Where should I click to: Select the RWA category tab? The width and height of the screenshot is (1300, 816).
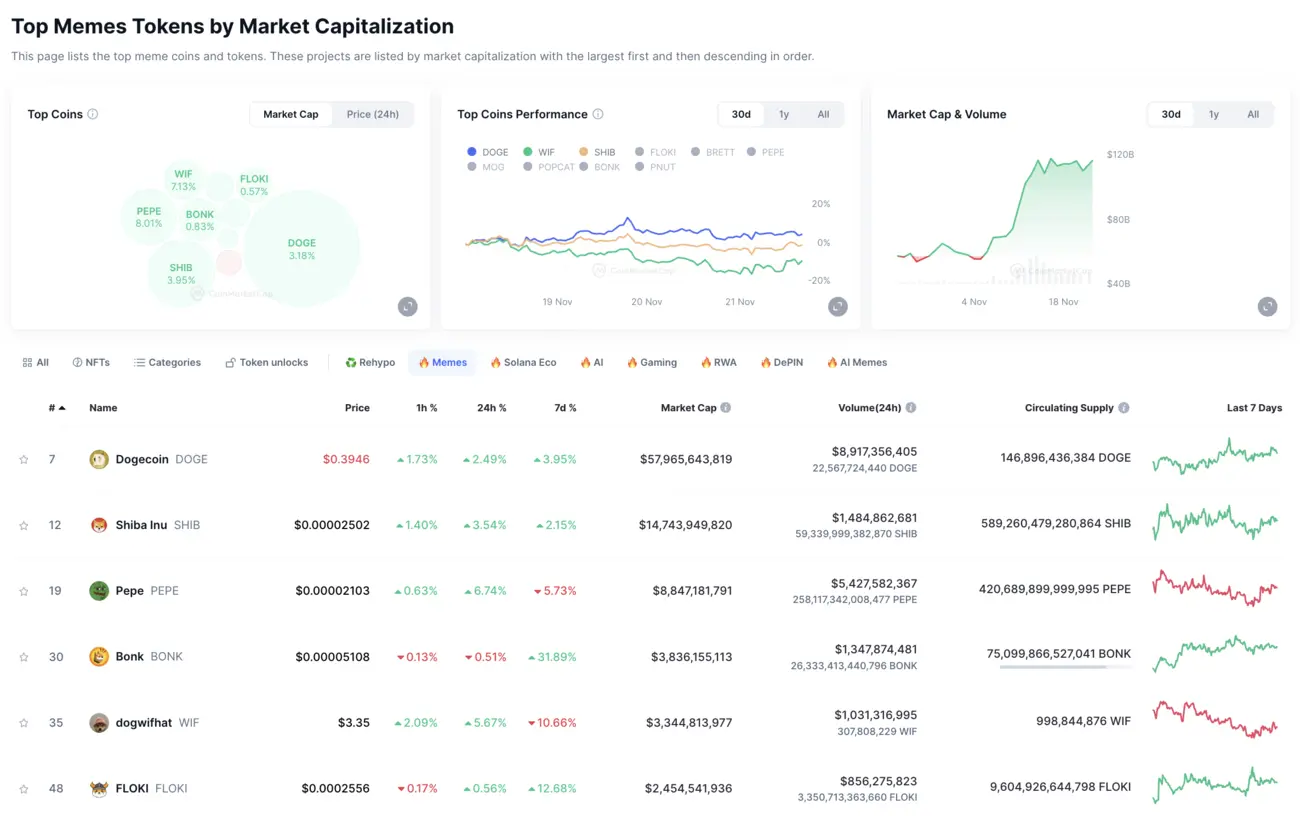point(719,363)
